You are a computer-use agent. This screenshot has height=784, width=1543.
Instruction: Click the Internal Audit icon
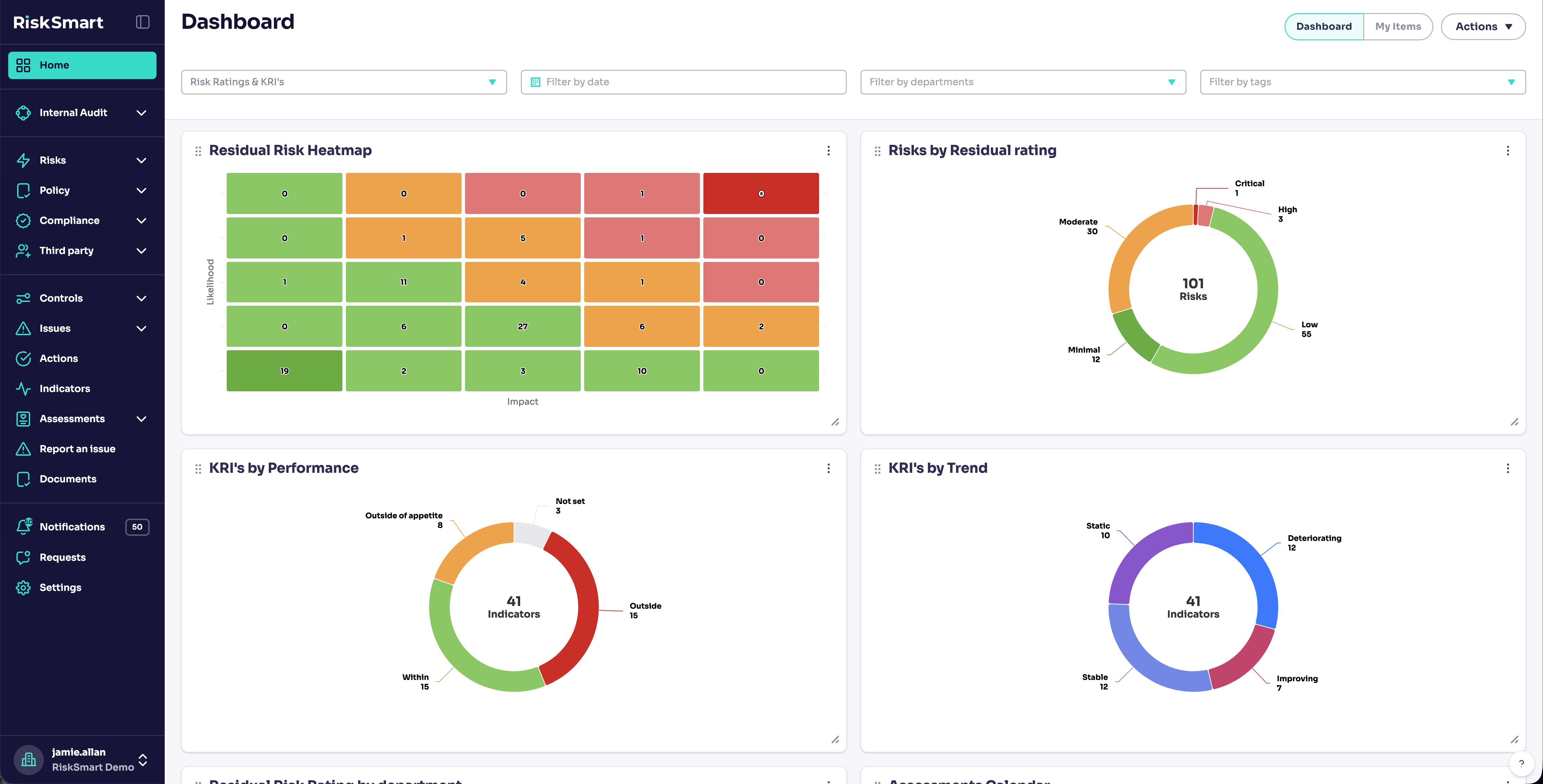[x=23, y=113]
